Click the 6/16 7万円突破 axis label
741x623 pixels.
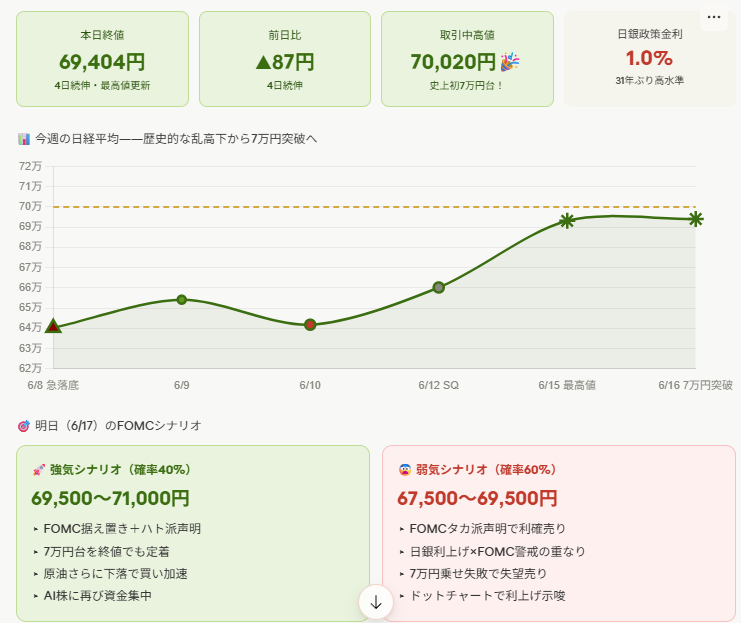coord(696,385)
